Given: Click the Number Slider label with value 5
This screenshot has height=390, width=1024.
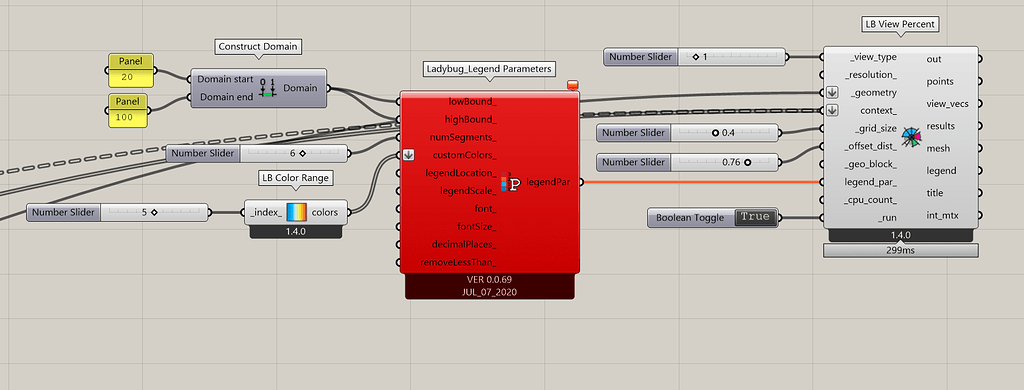Looking at the screenshot, I should click(63, 212).
